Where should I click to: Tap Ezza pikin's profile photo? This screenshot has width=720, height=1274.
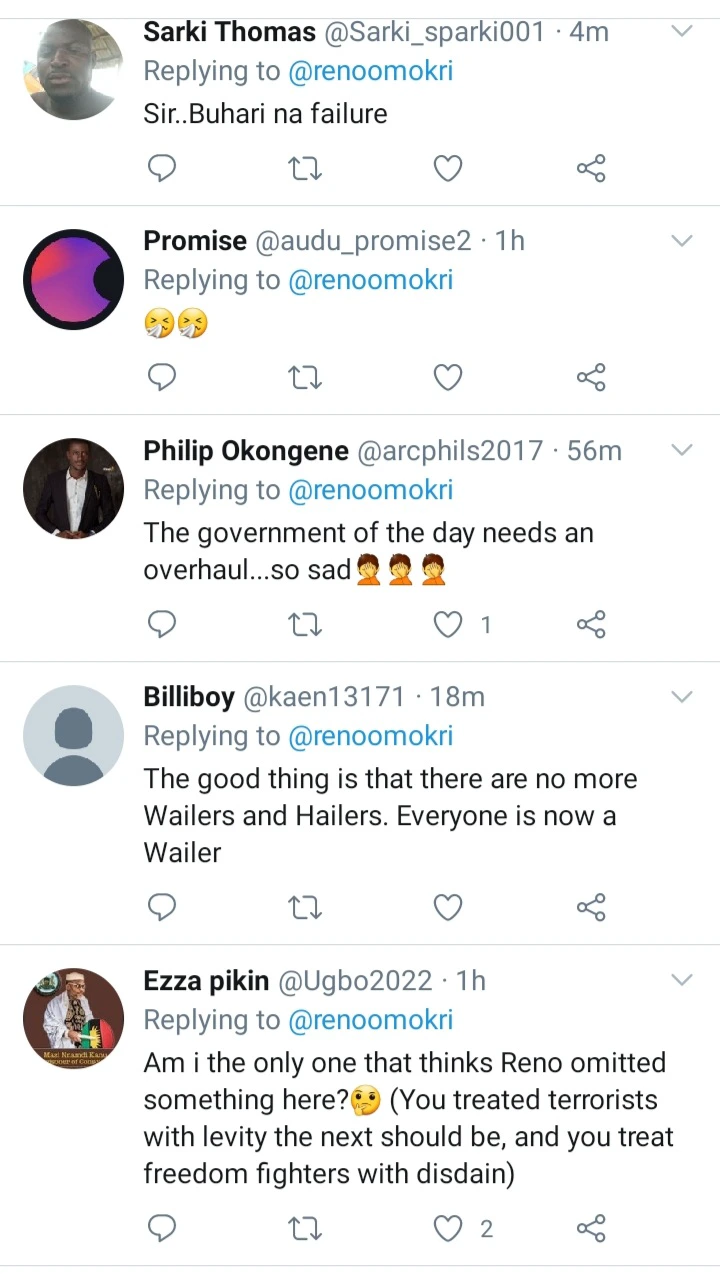(x=73, y=1018)
